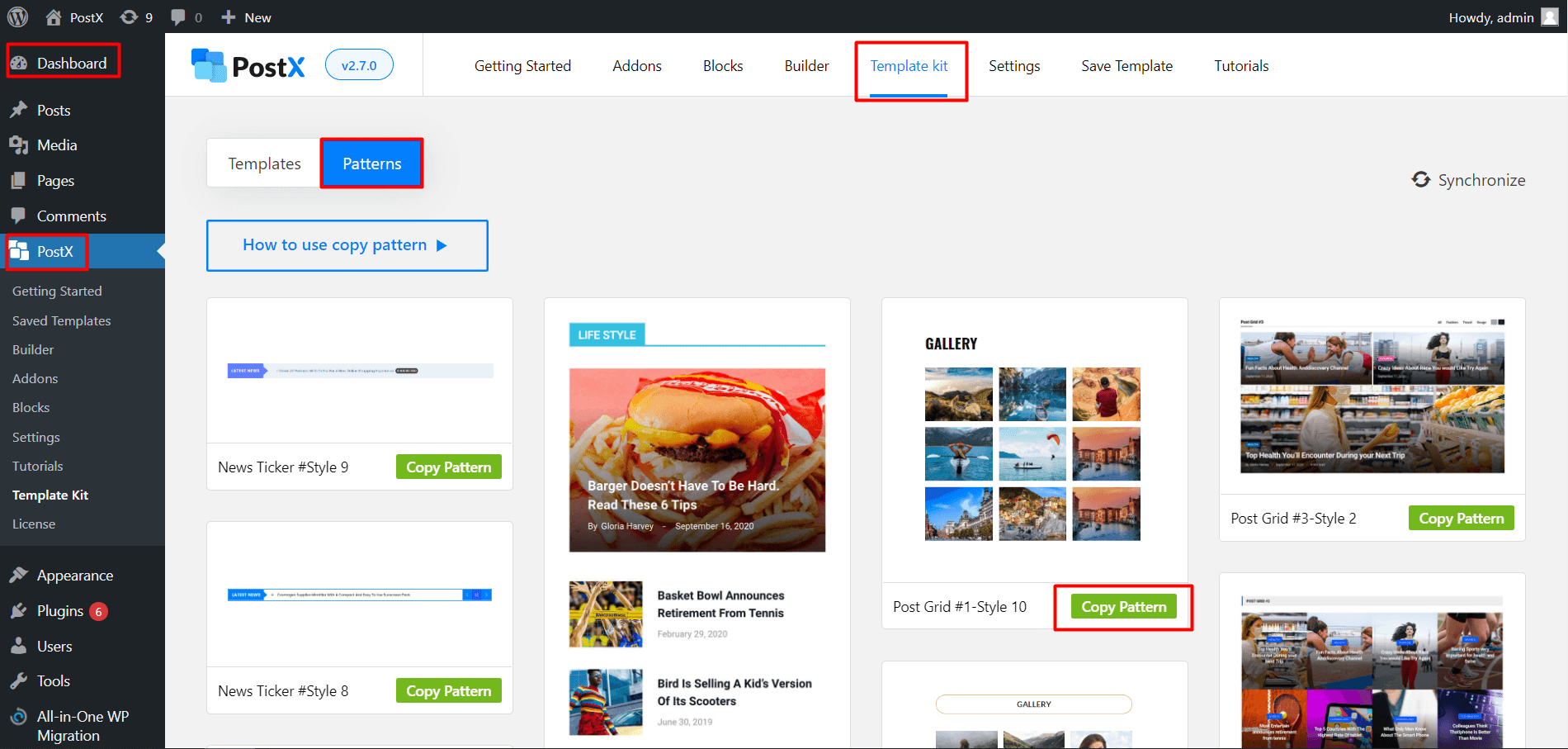Copy the Post Grid #1-Style 10 pattern
This screenshot has height=749, width=1568.
tap(1123, 607)
